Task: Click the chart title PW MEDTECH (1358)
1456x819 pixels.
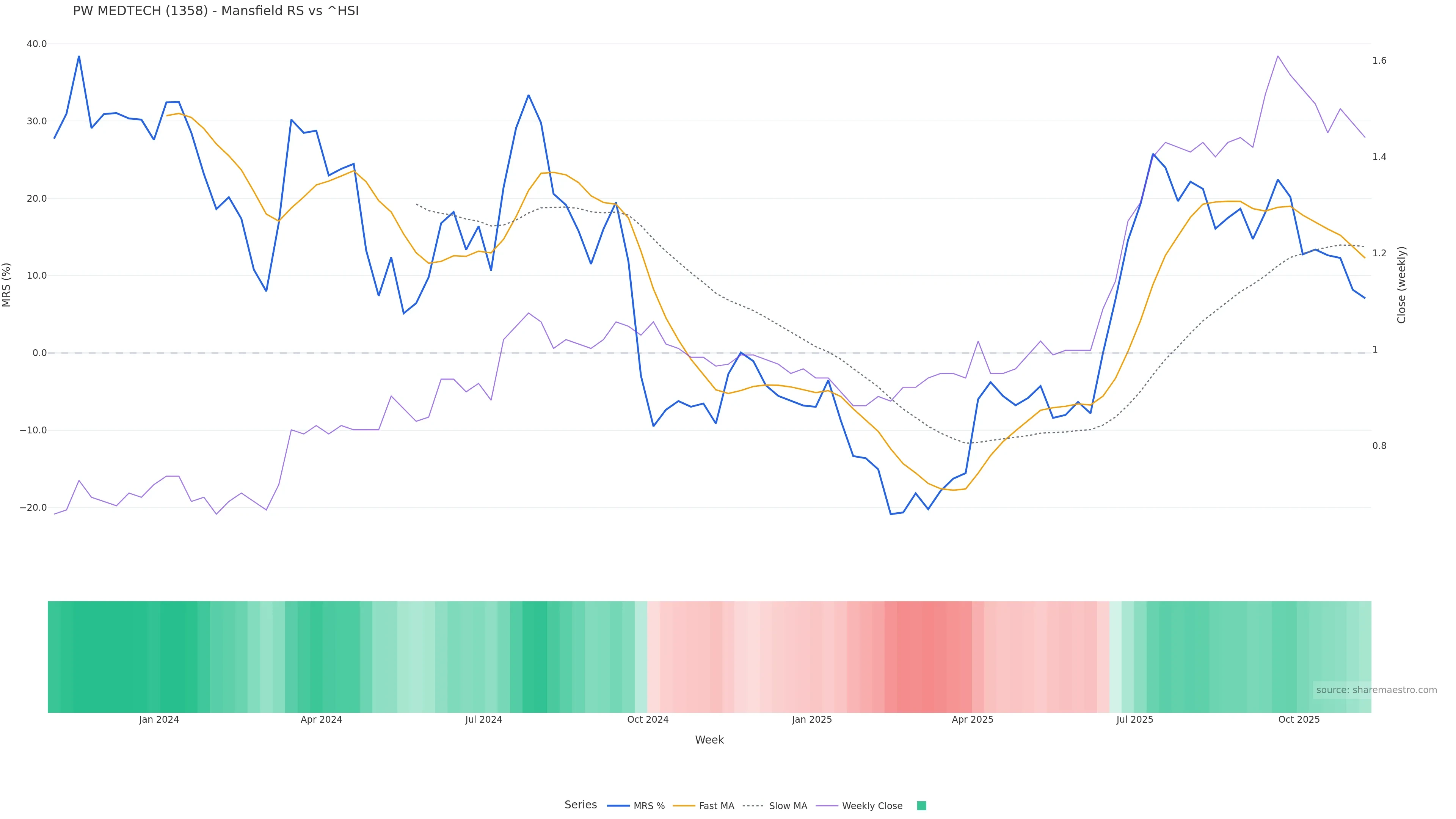Action: click(215, 11)
